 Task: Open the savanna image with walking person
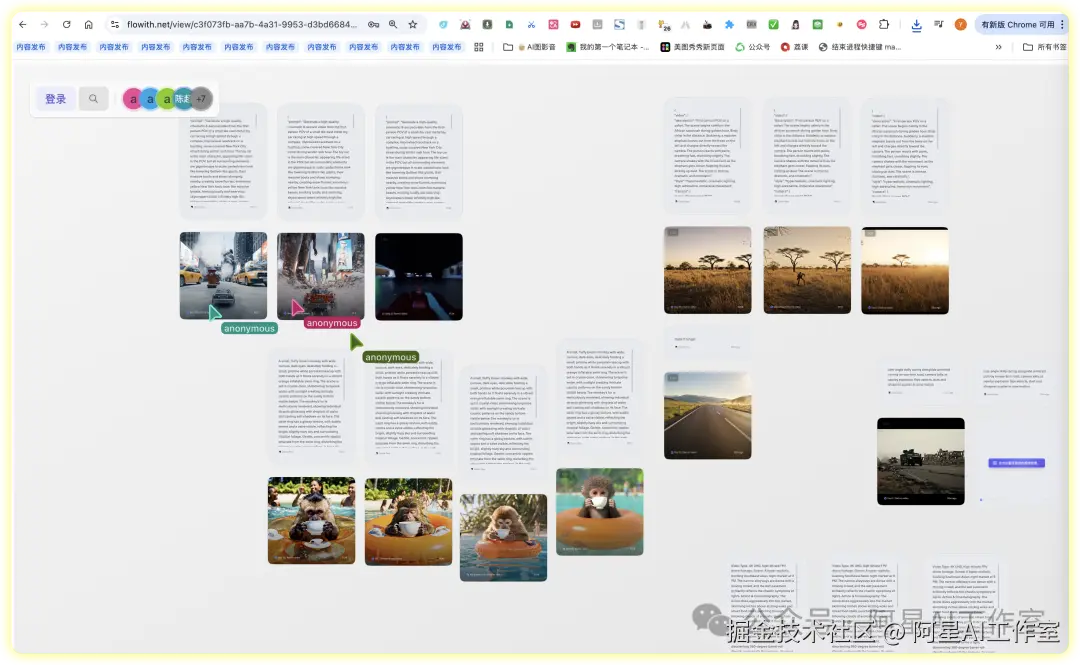tap(807, 270)
